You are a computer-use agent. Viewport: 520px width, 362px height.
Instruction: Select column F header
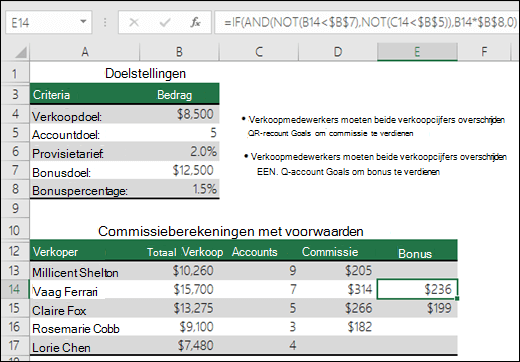[484, 52]
